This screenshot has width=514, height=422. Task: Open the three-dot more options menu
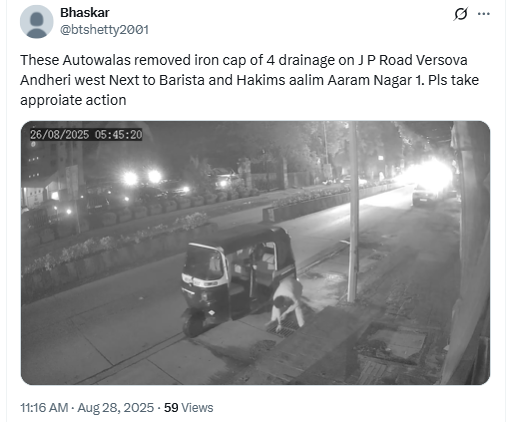484,14
